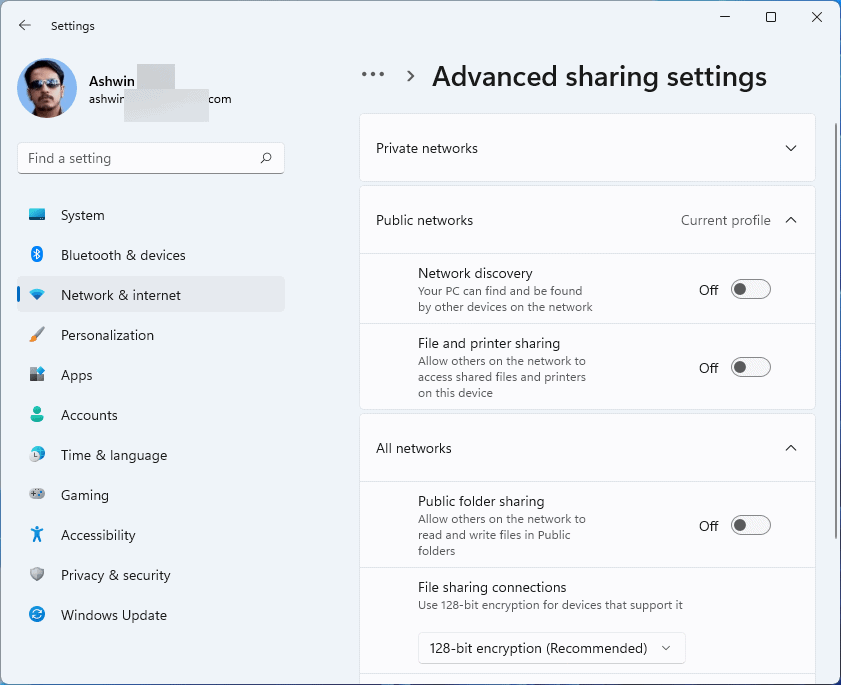
Task: Open Accounts settings page
Action: point(151,415)
